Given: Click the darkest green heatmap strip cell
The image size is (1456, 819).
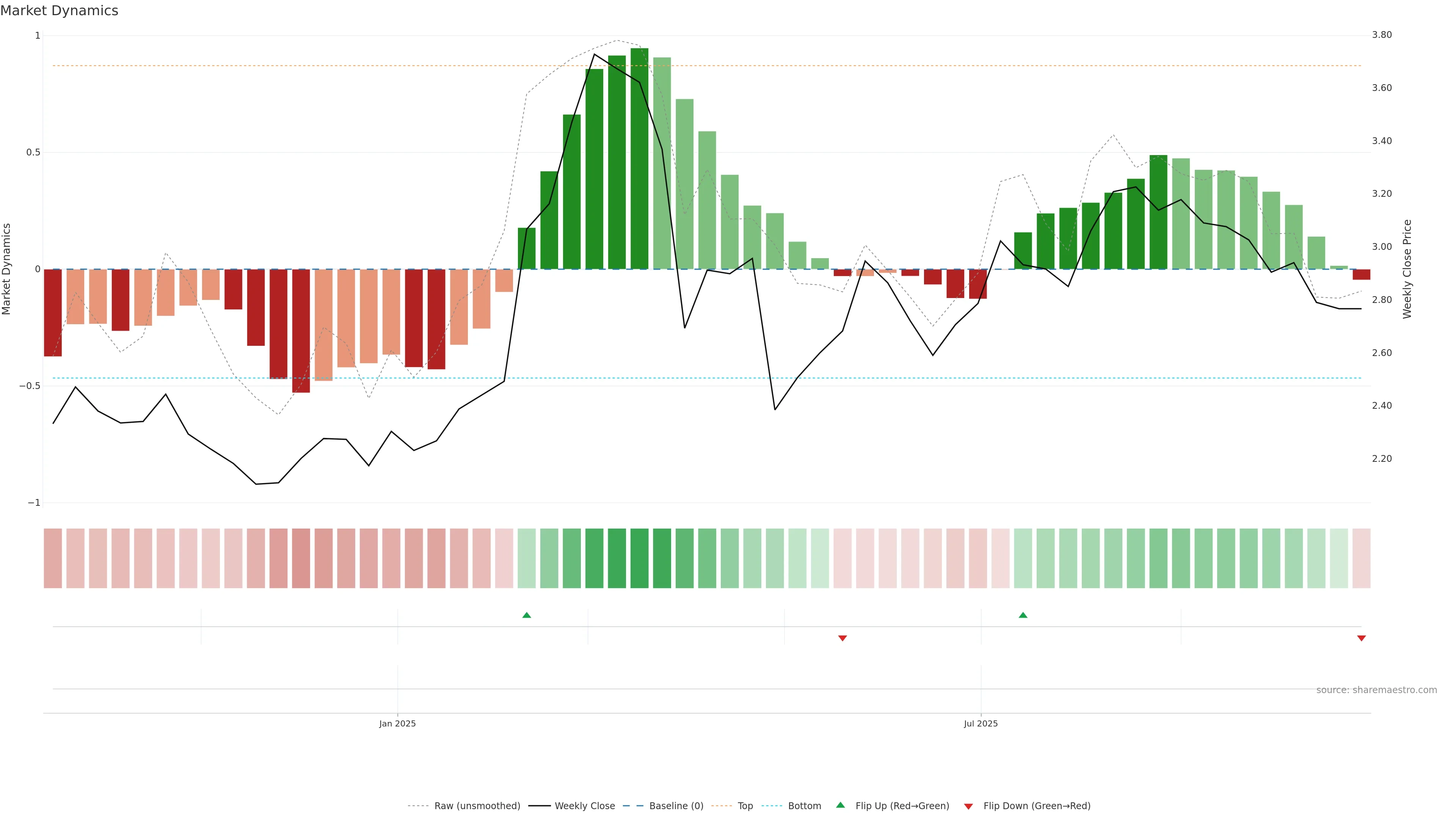Looking at the screenshot, I should [639, 559].
